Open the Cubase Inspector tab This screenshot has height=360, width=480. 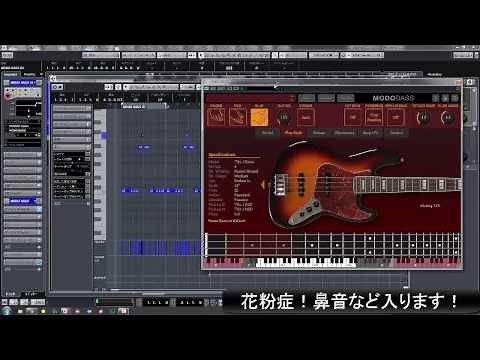point(10,74)
